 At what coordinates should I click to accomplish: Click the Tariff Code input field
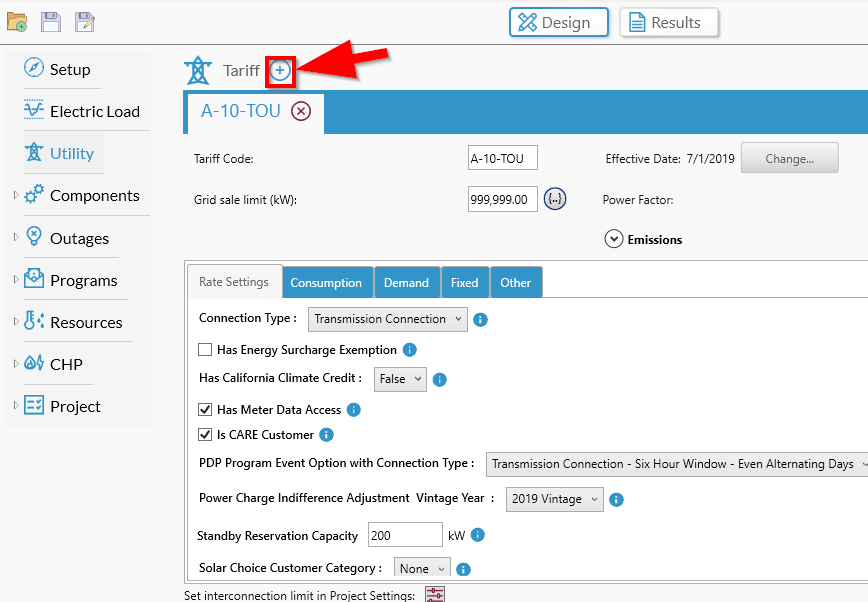(x=502, y=159)
